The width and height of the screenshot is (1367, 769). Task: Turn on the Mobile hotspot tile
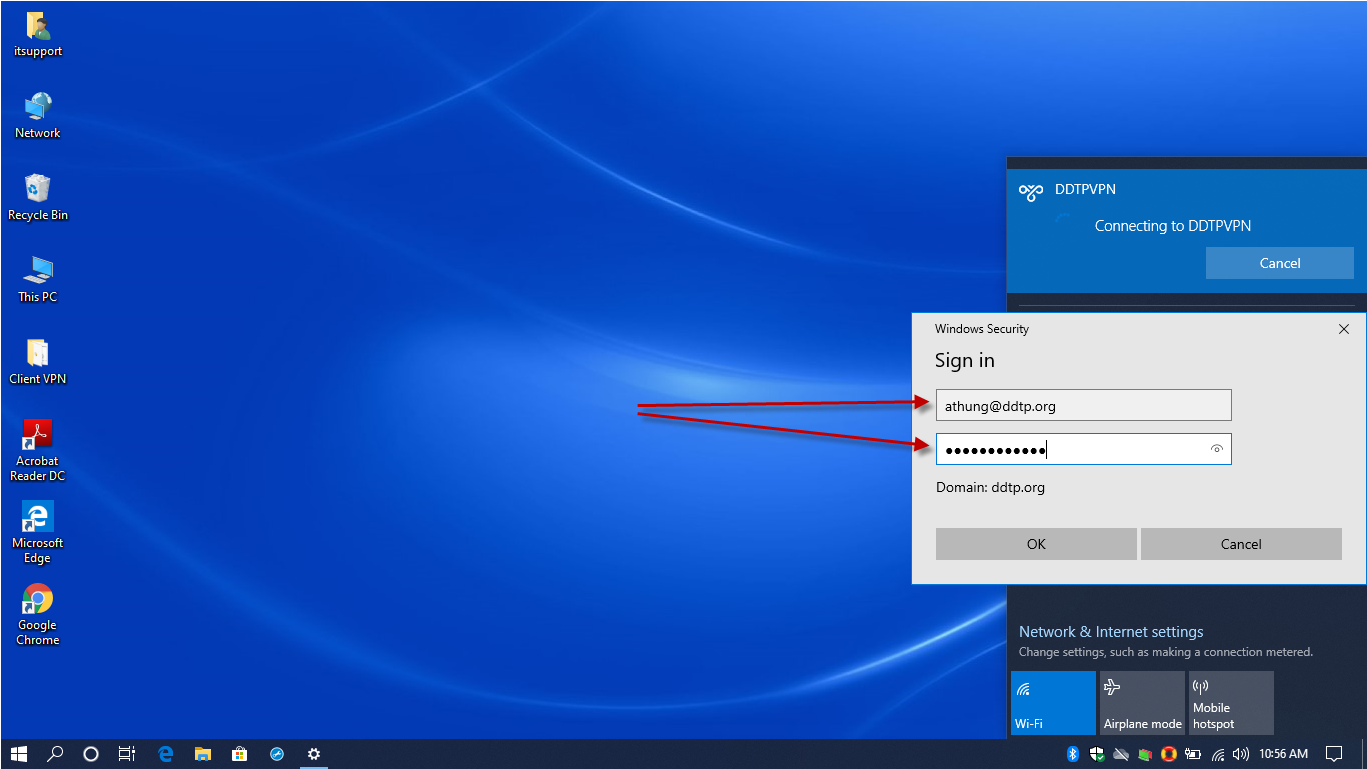click(x=1231, y=703)
